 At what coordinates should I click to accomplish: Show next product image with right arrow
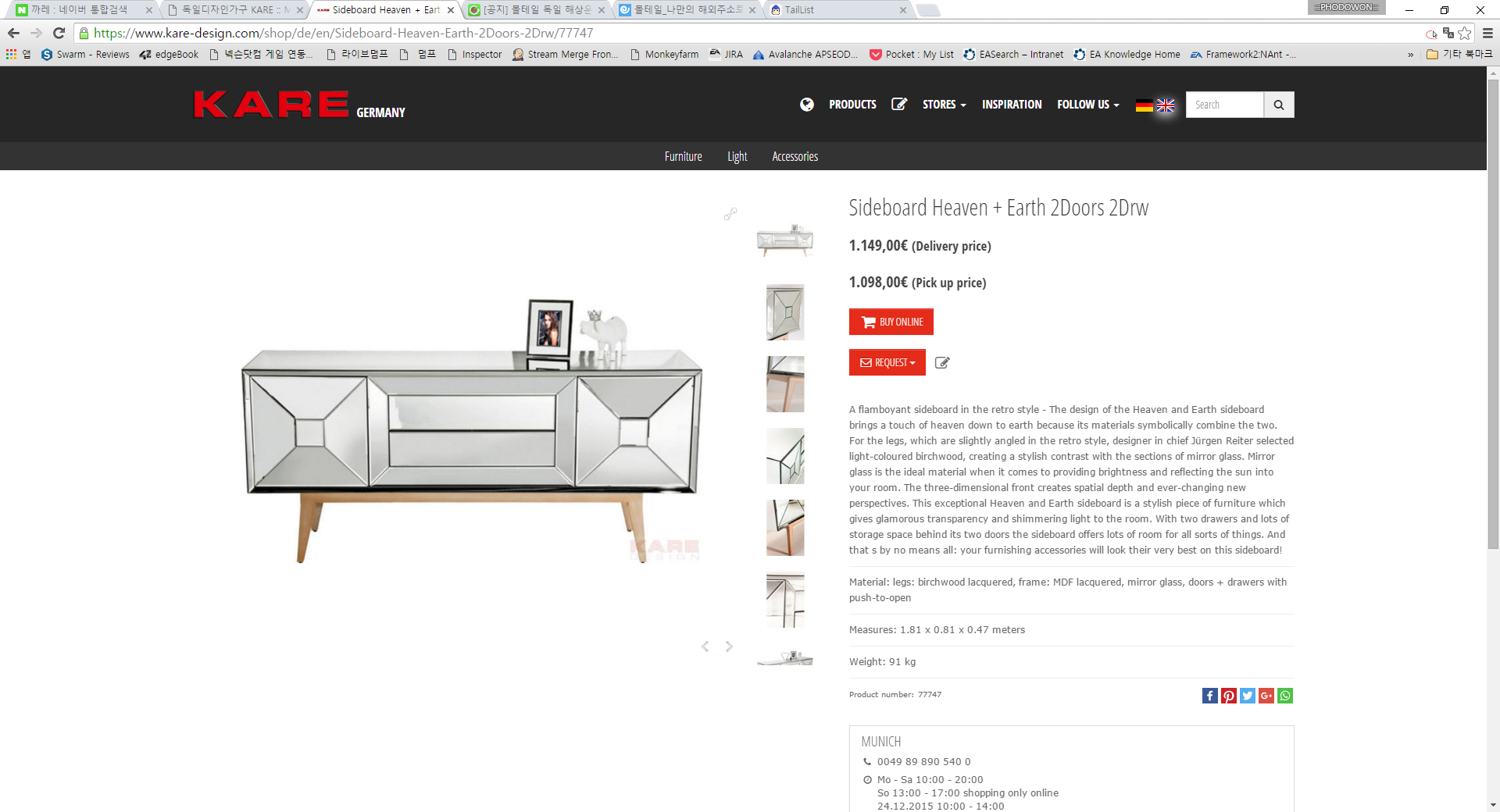729,646
